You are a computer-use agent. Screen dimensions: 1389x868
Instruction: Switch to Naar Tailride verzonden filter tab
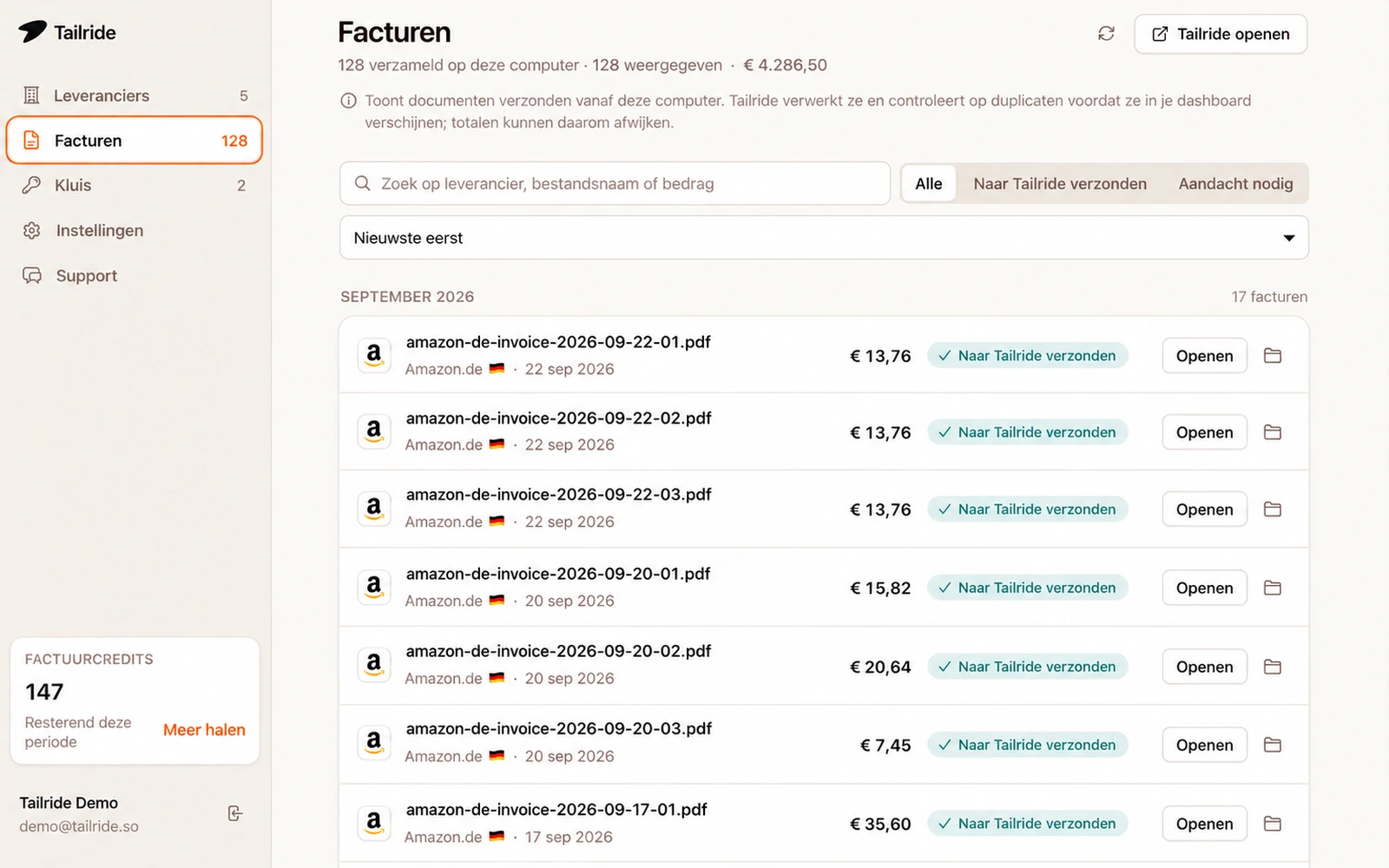pyautogui.click(x=1060, y=183)
